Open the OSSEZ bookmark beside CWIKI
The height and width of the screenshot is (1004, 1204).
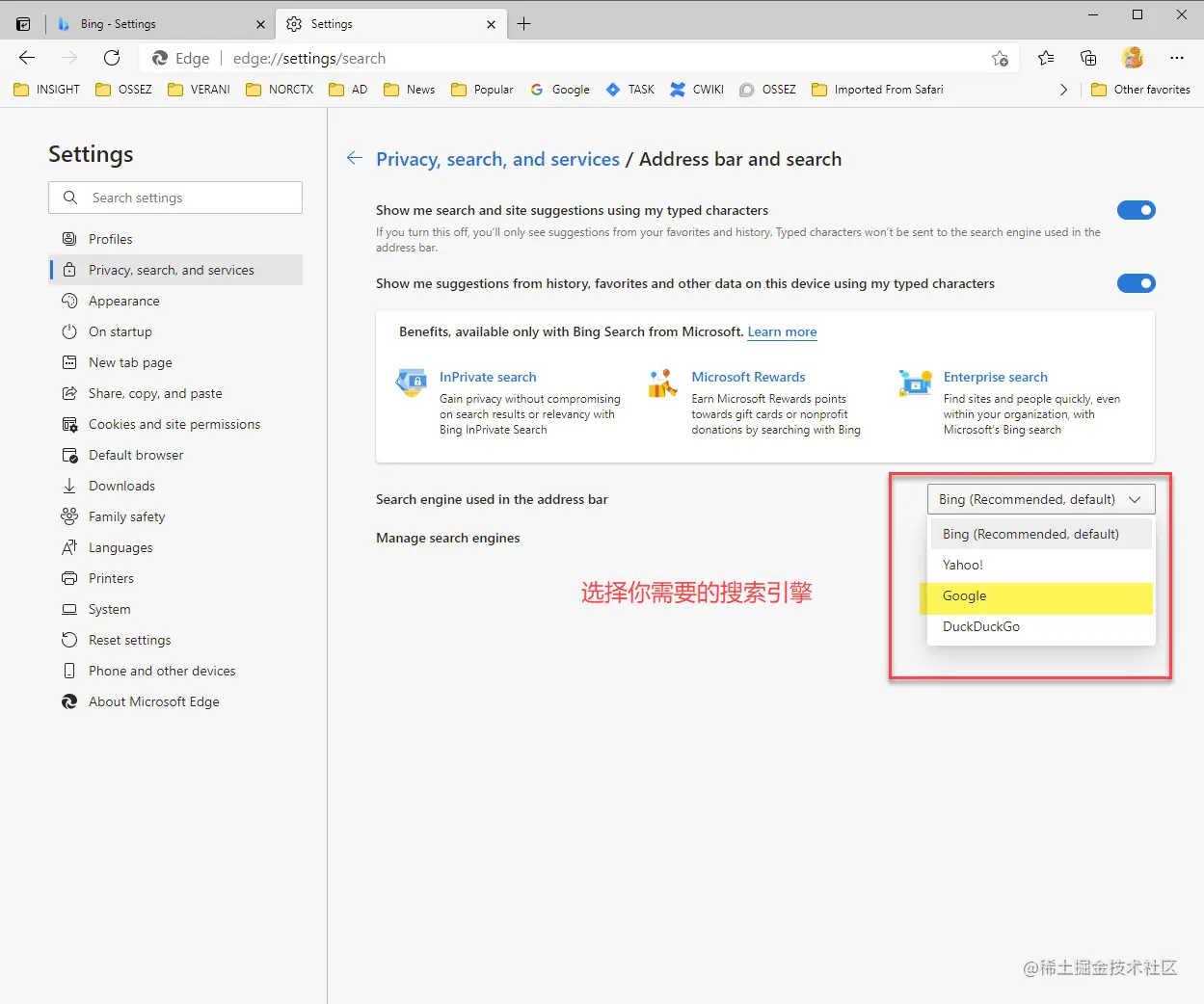(768, 90)
